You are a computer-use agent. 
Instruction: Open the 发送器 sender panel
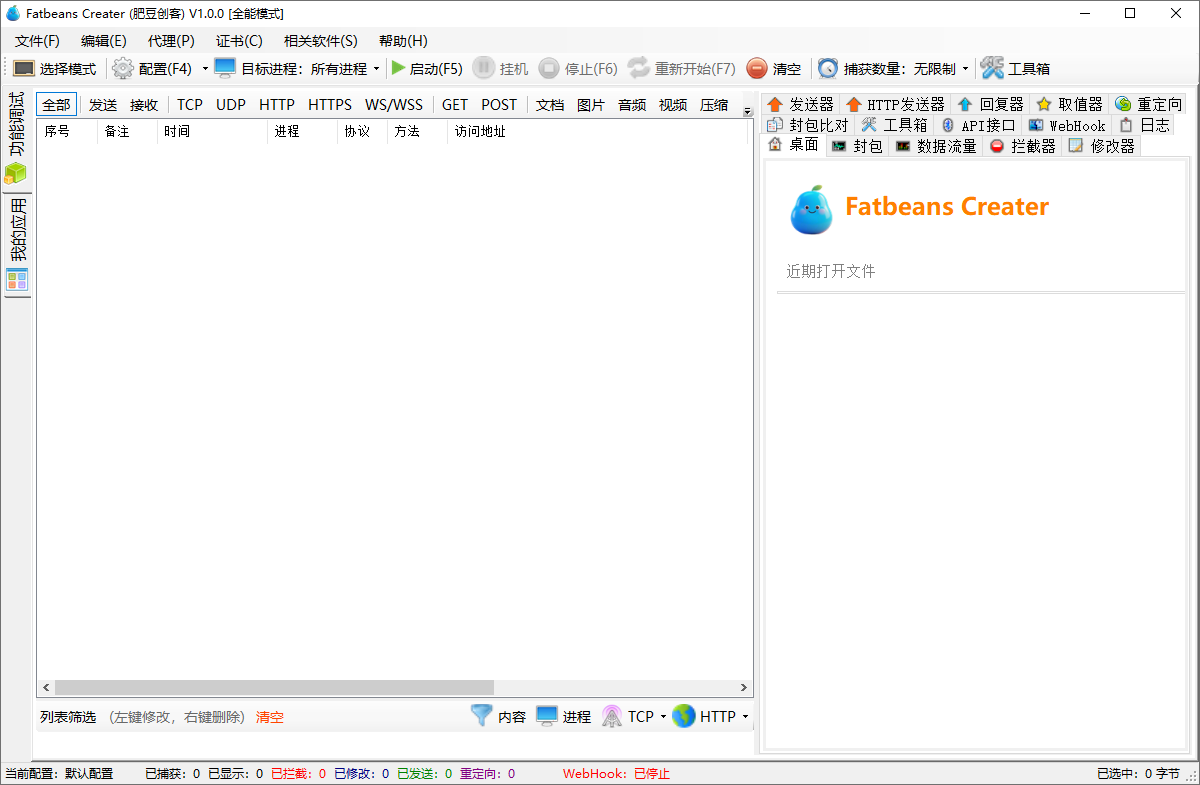tap(800, 103)
